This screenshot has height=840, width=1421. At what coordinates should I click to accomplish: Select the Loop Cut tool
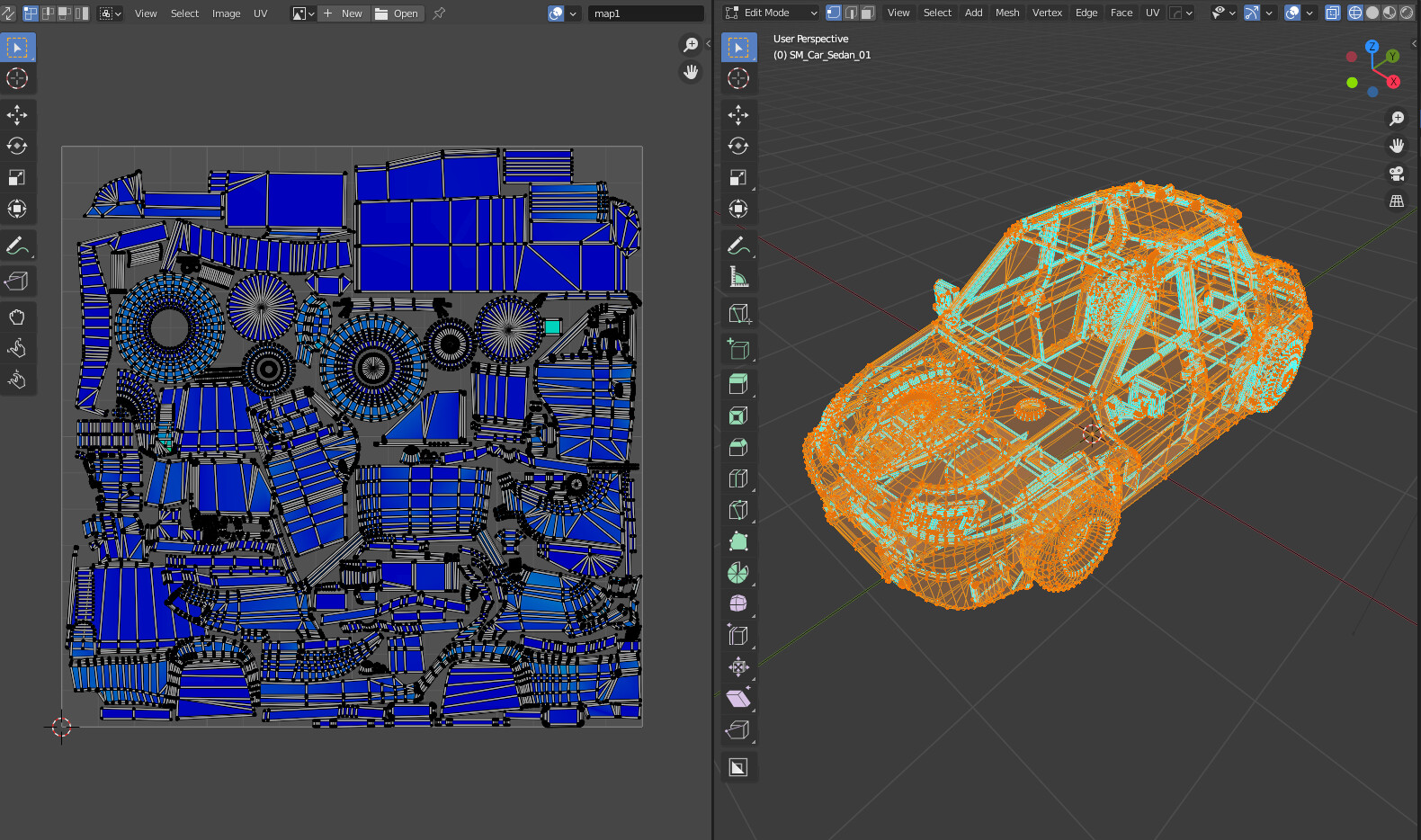[x=738, y=478]
